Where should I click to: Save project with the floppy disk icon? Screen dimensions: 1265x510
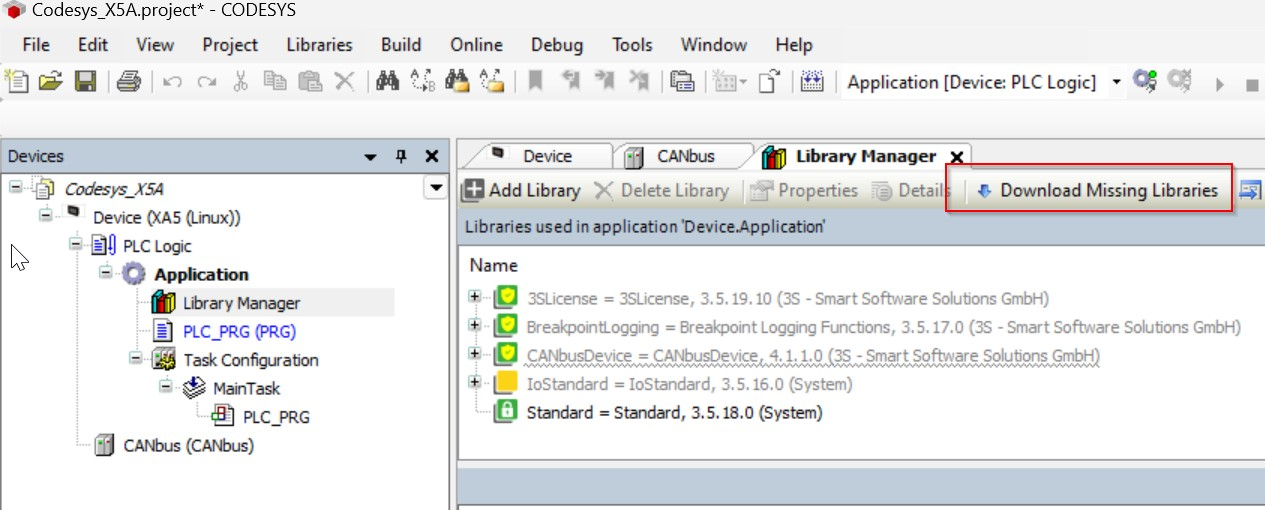pos(85,82)
